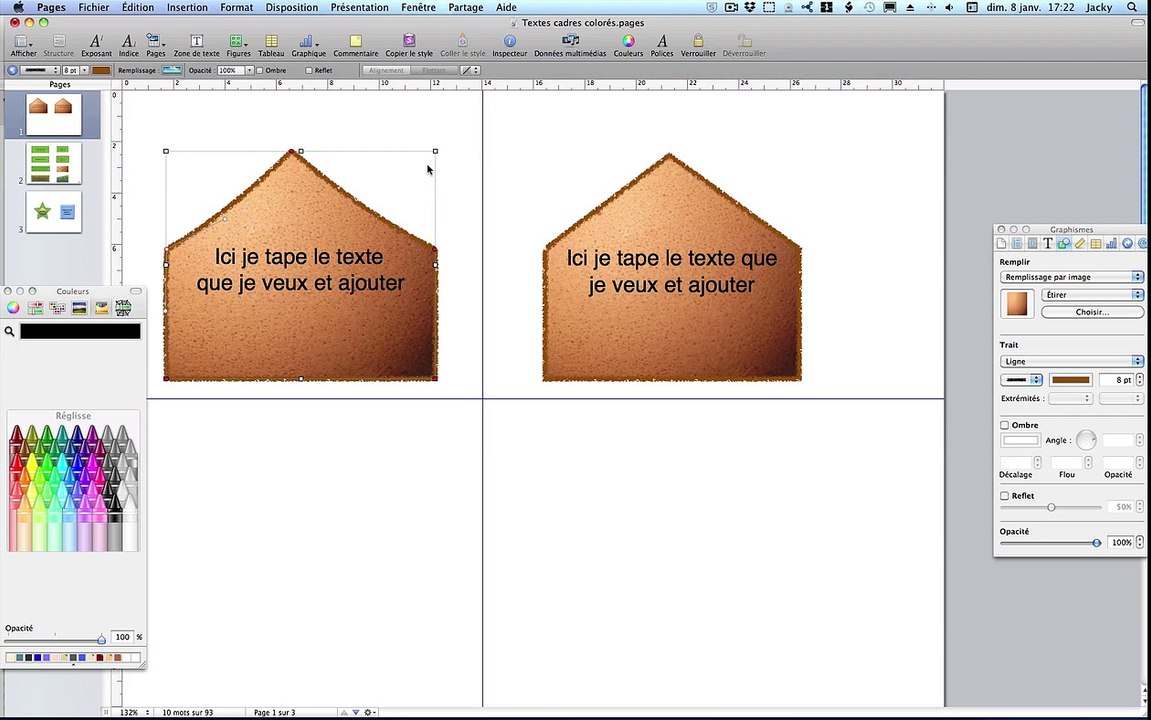Open the Disposition menu
Image resolution: width=1151 pixels, height=720 pixels.
(291, 7)
